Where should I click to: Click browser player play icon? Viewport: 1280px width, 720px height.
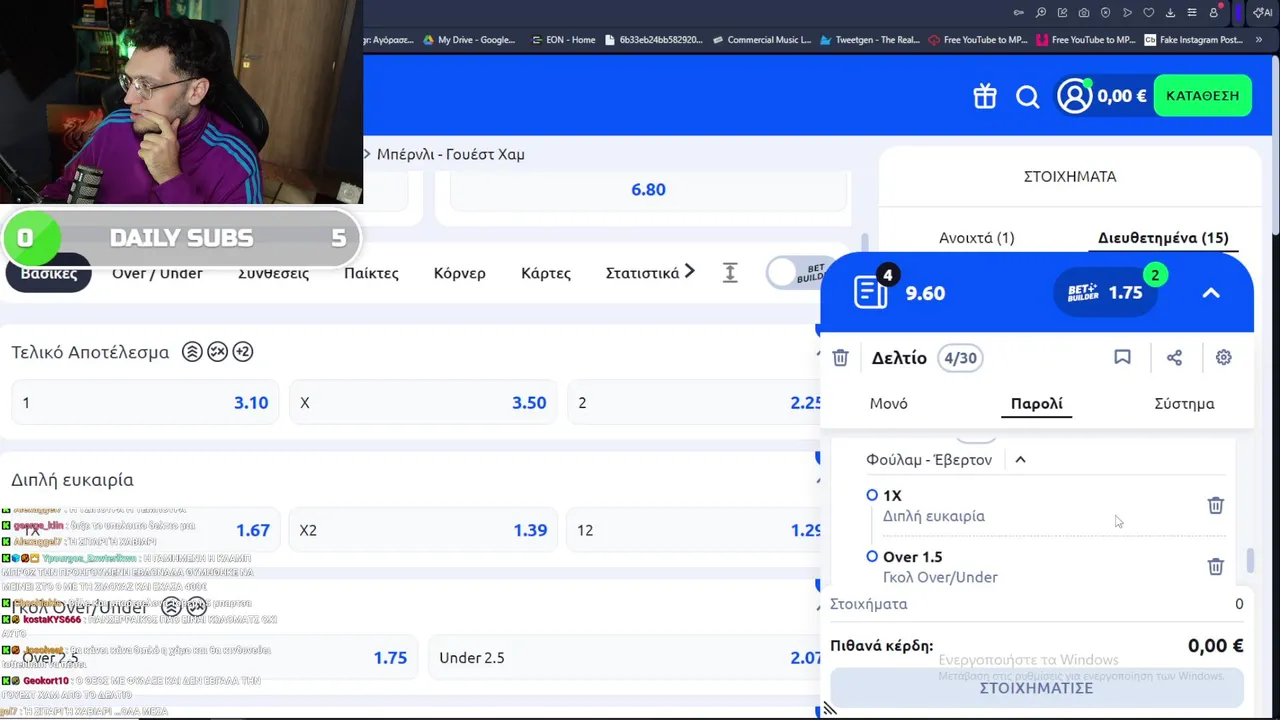click(x=1127, y=13)
